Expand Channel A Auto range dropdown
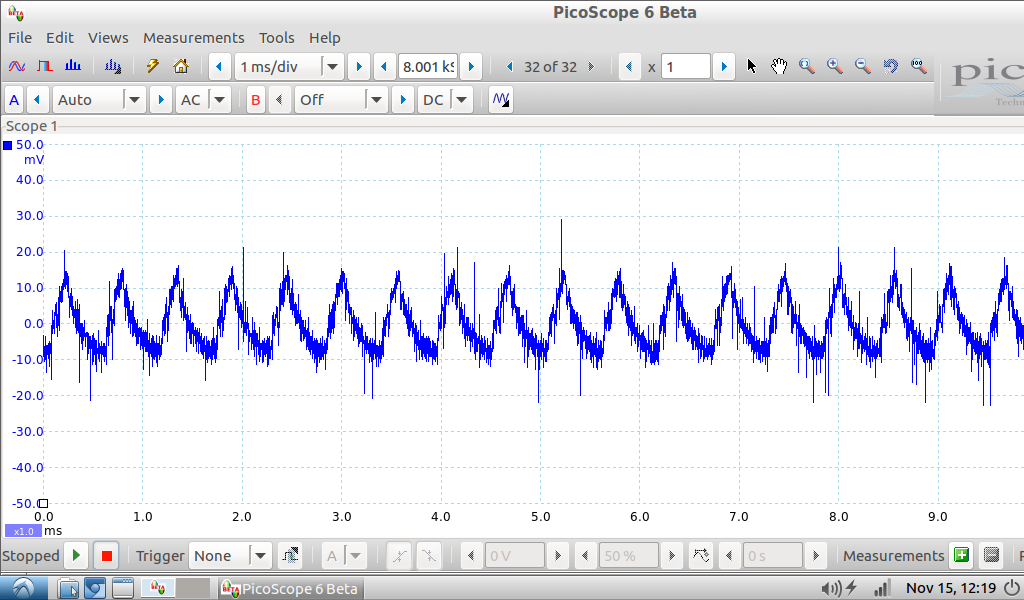Image resolution: width=1024 pixels, height=600 pixels. (x=134, y=100)
